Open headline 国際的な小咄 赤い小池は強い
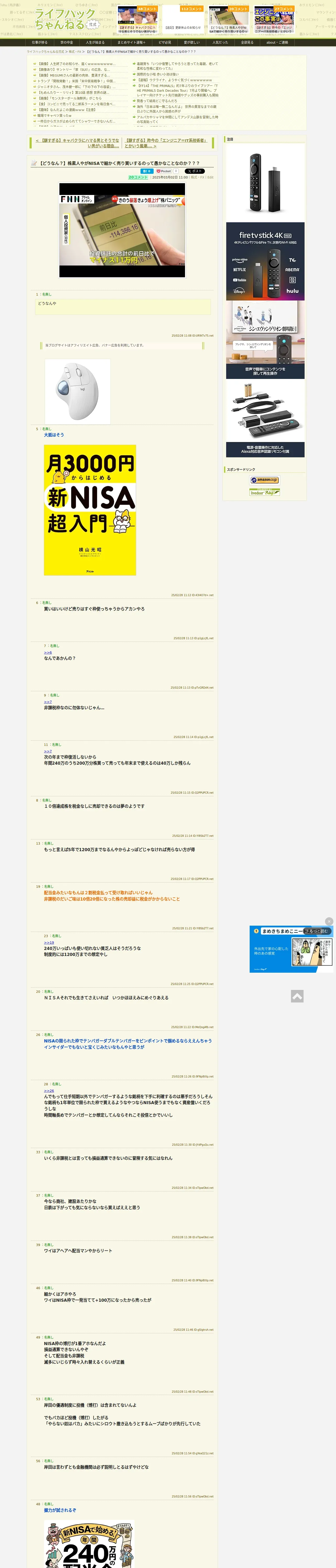The height and width of the screenshot is (1568, 336). [x=158, y=74]
